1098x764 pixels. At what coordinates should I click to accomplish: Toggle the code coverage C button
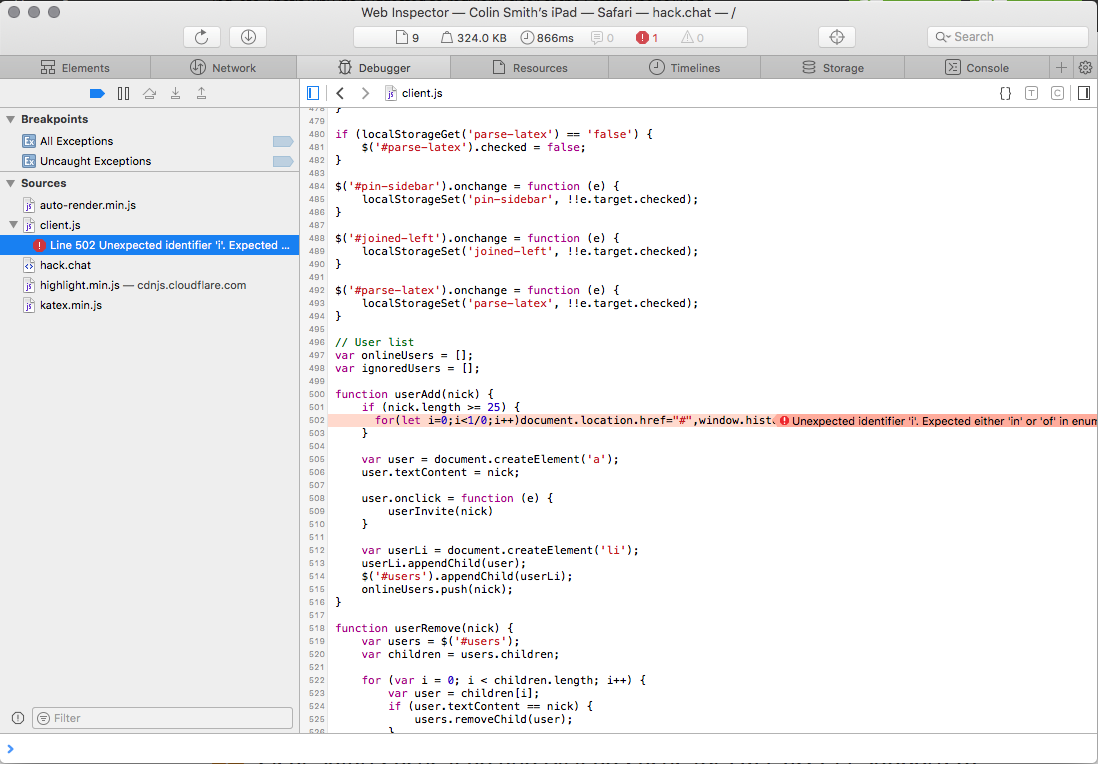(x=1057, y=93)
